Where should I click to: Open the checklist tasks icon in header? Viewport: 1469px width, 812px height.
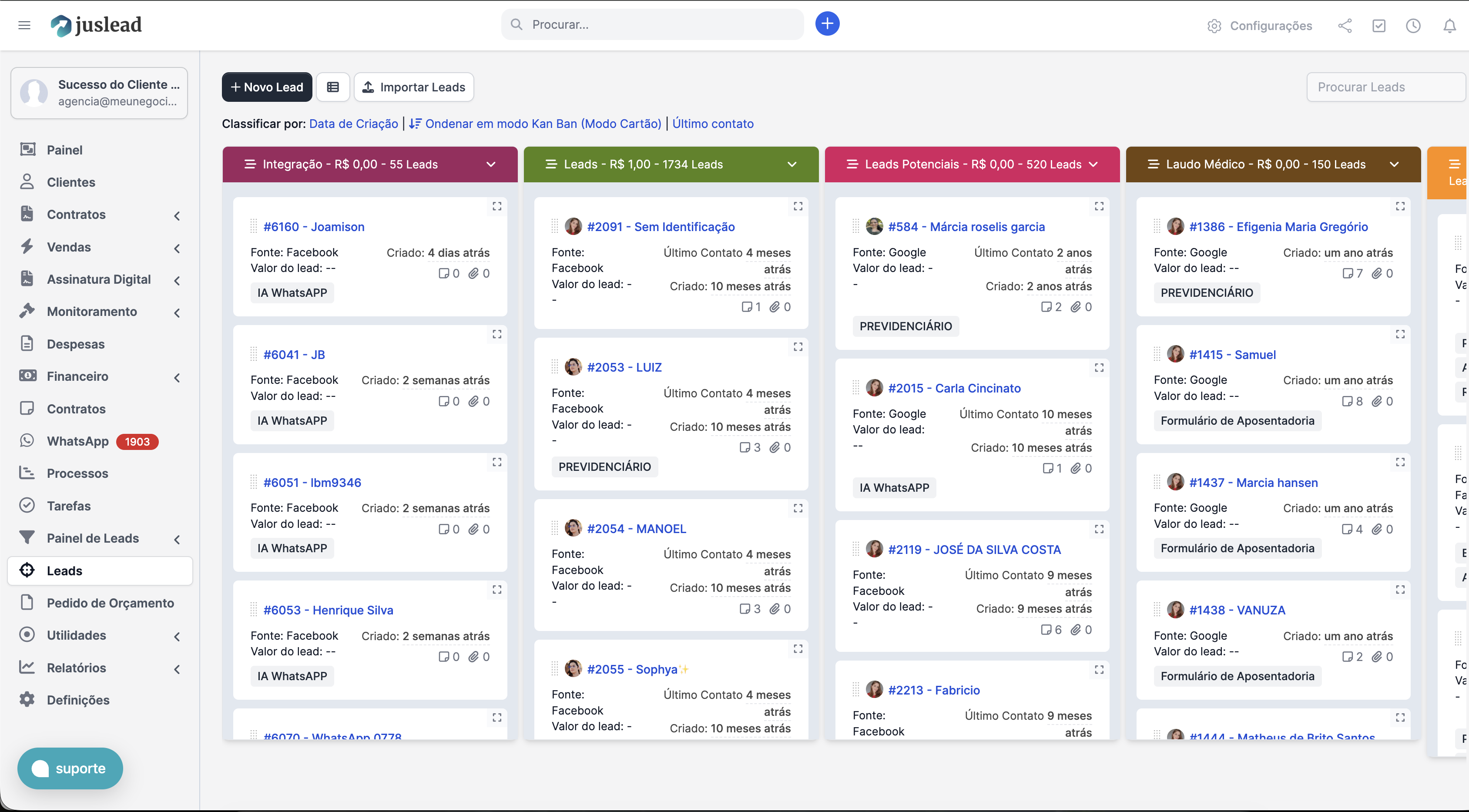[1379, 26]
